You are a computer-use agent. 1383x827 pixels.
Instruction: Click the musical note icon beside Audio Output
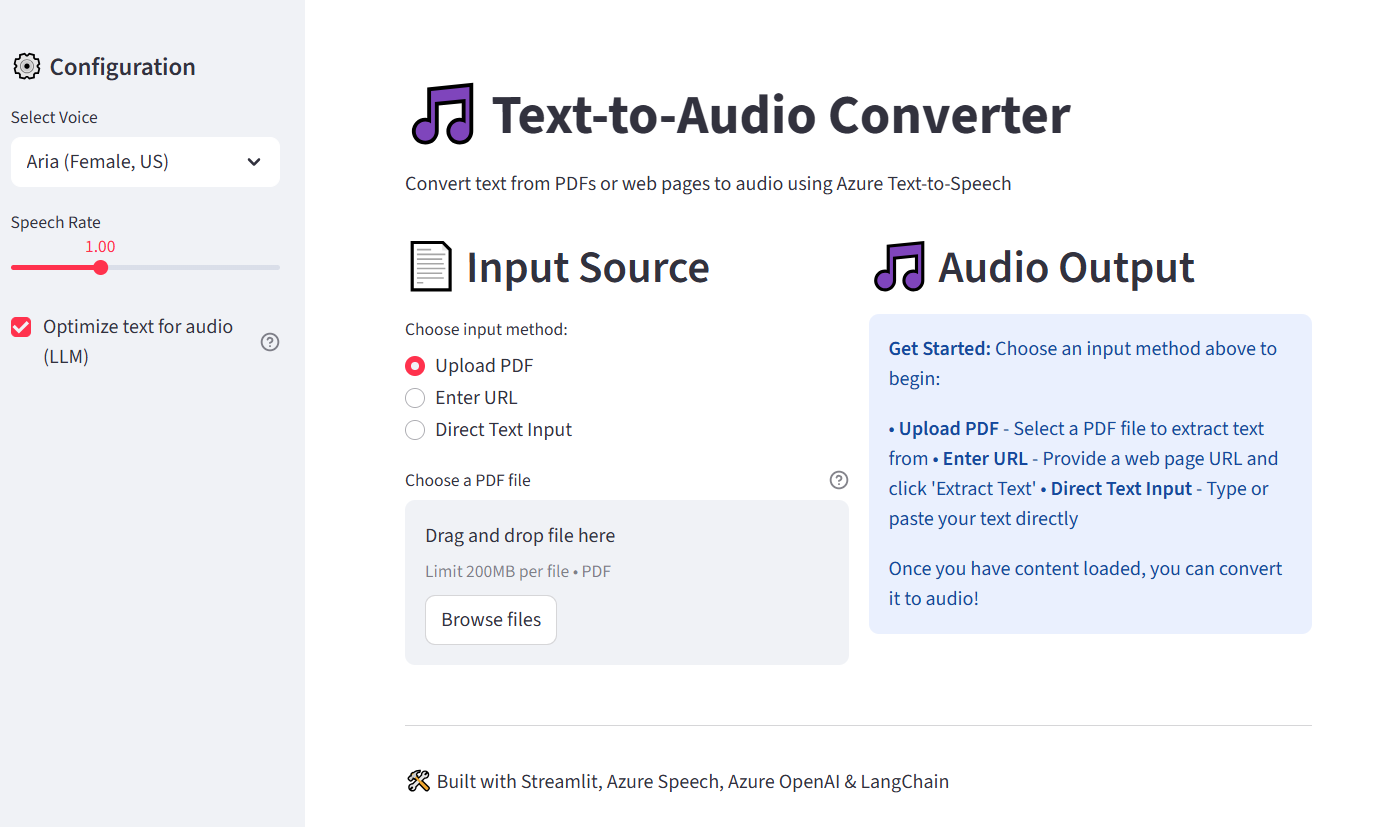coord(898,265)
